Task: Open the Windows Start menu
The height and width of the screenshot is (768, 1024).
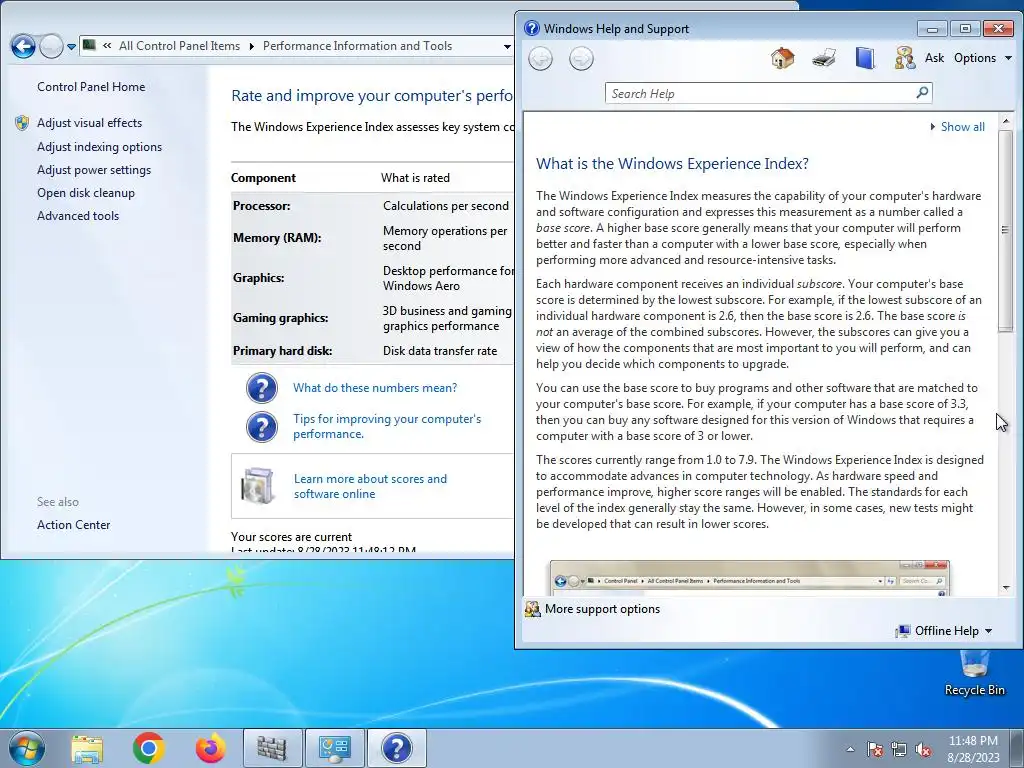Action: pos(27,748)
